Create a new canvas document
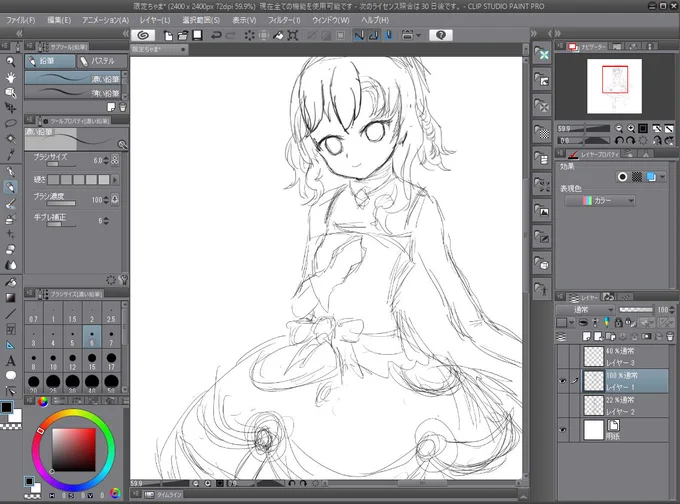This screenshot has width=680, height=504. point(168,36)
